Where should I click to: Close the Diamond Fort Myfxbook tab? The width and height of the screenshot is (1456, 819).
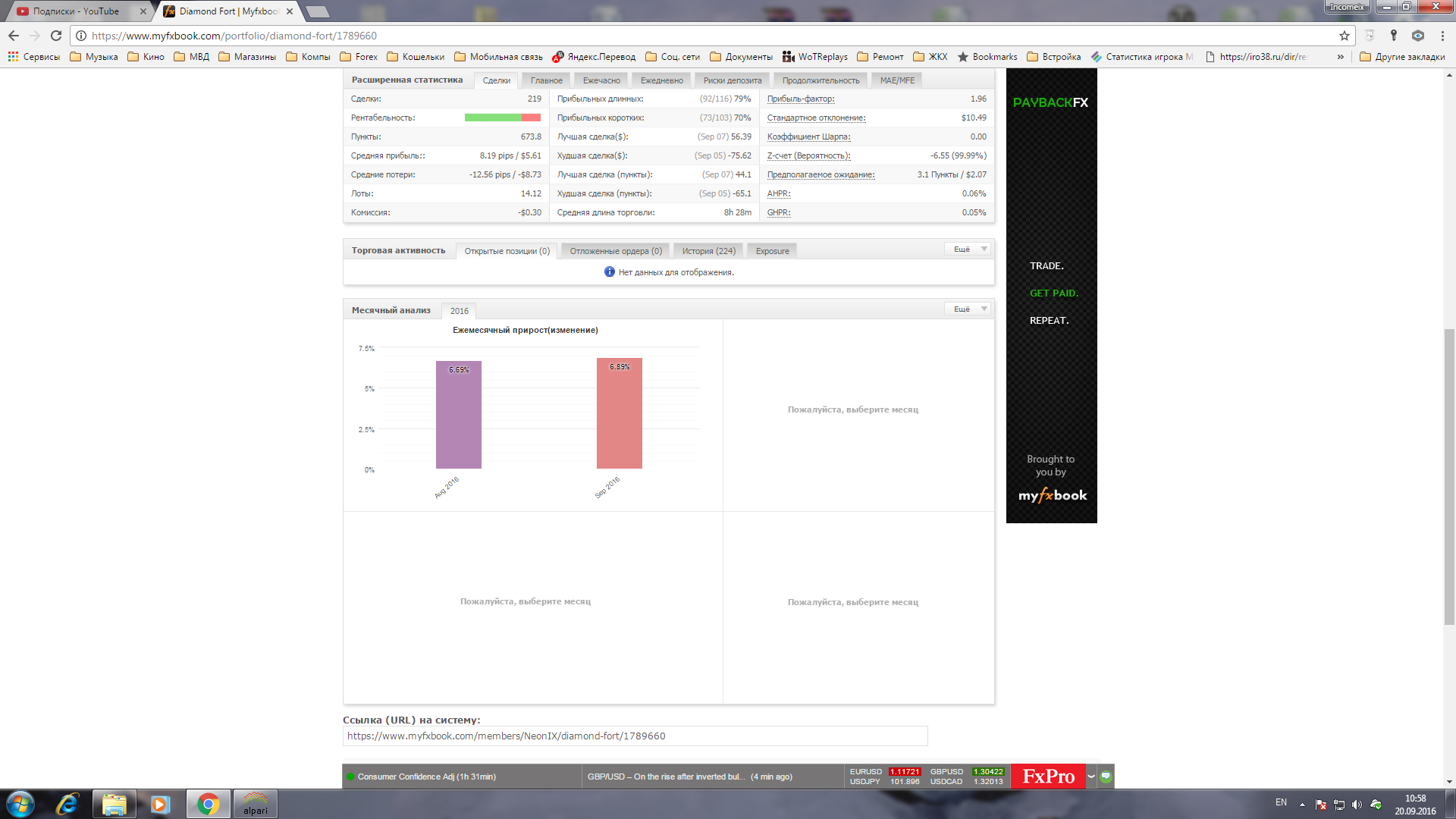(290, 11)
